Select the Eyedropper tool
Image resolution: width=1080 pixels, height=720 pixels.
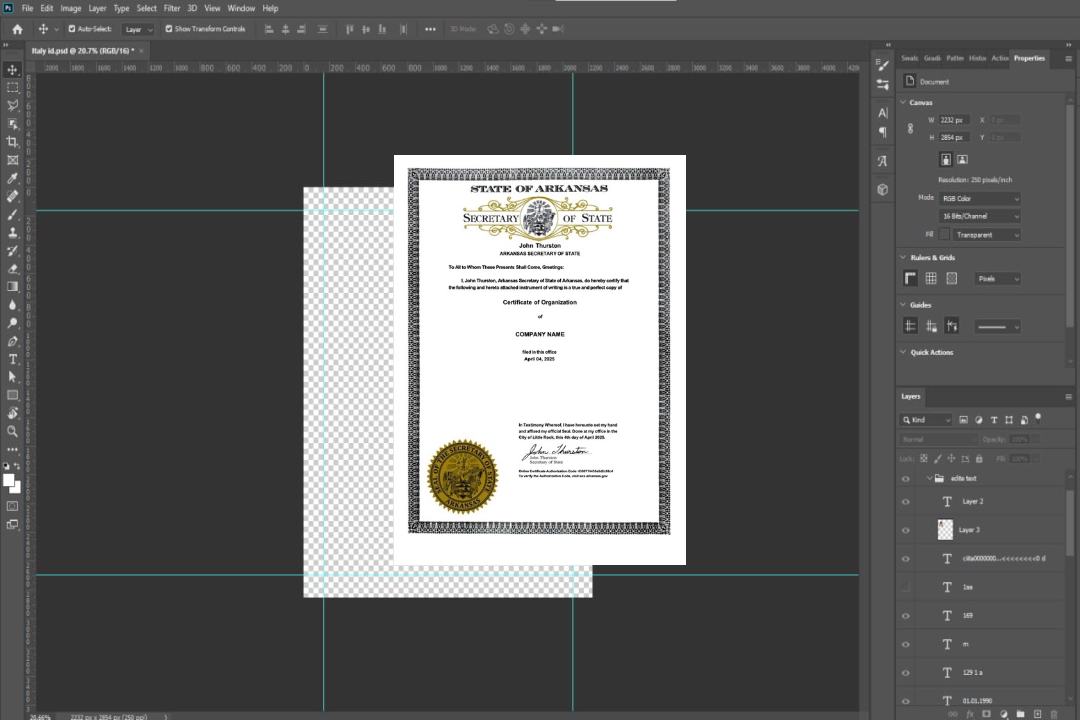[x=12, y=178]
